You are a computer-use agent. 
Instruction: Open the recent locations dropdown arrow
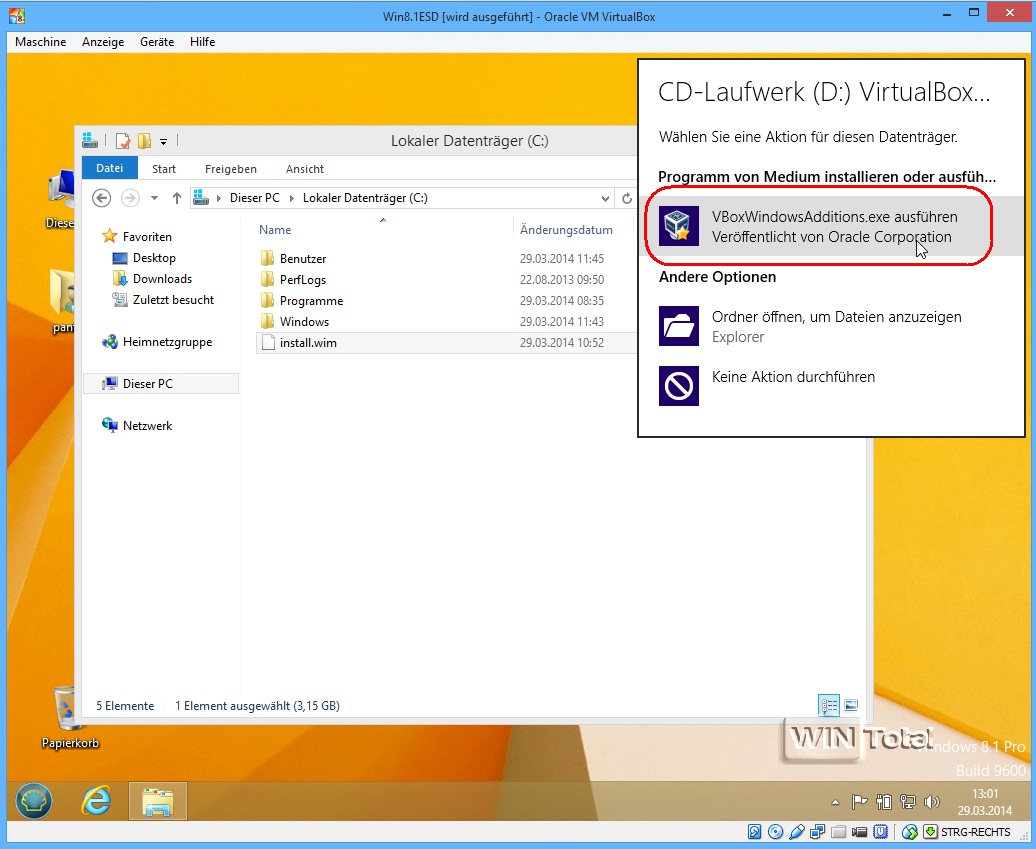click(x=155, y=198)
